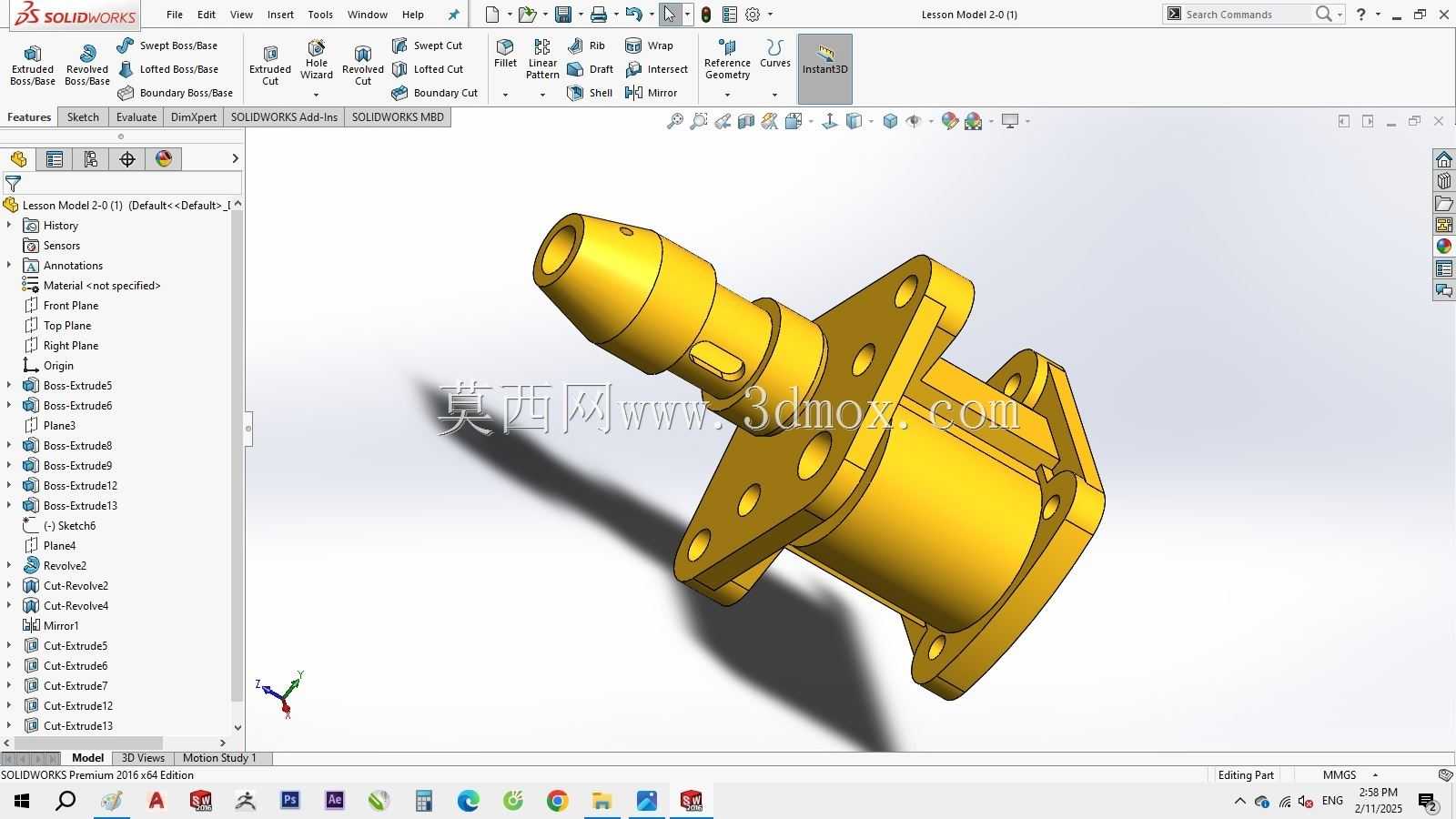
Task: Open SOLIDWORKS Resources home in task pane
Action: click(1444, 159)
